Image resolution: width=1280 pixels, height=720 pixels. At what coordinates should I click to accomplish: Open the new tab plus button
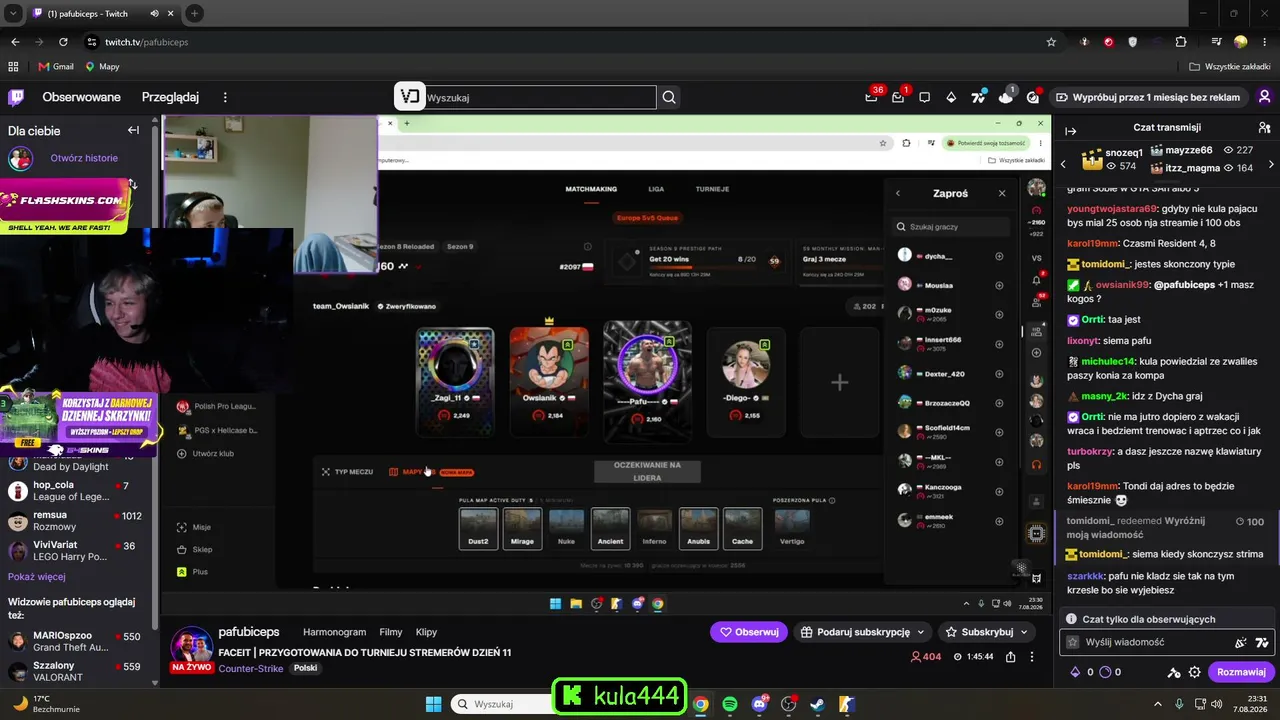click(x=194, y=14)
